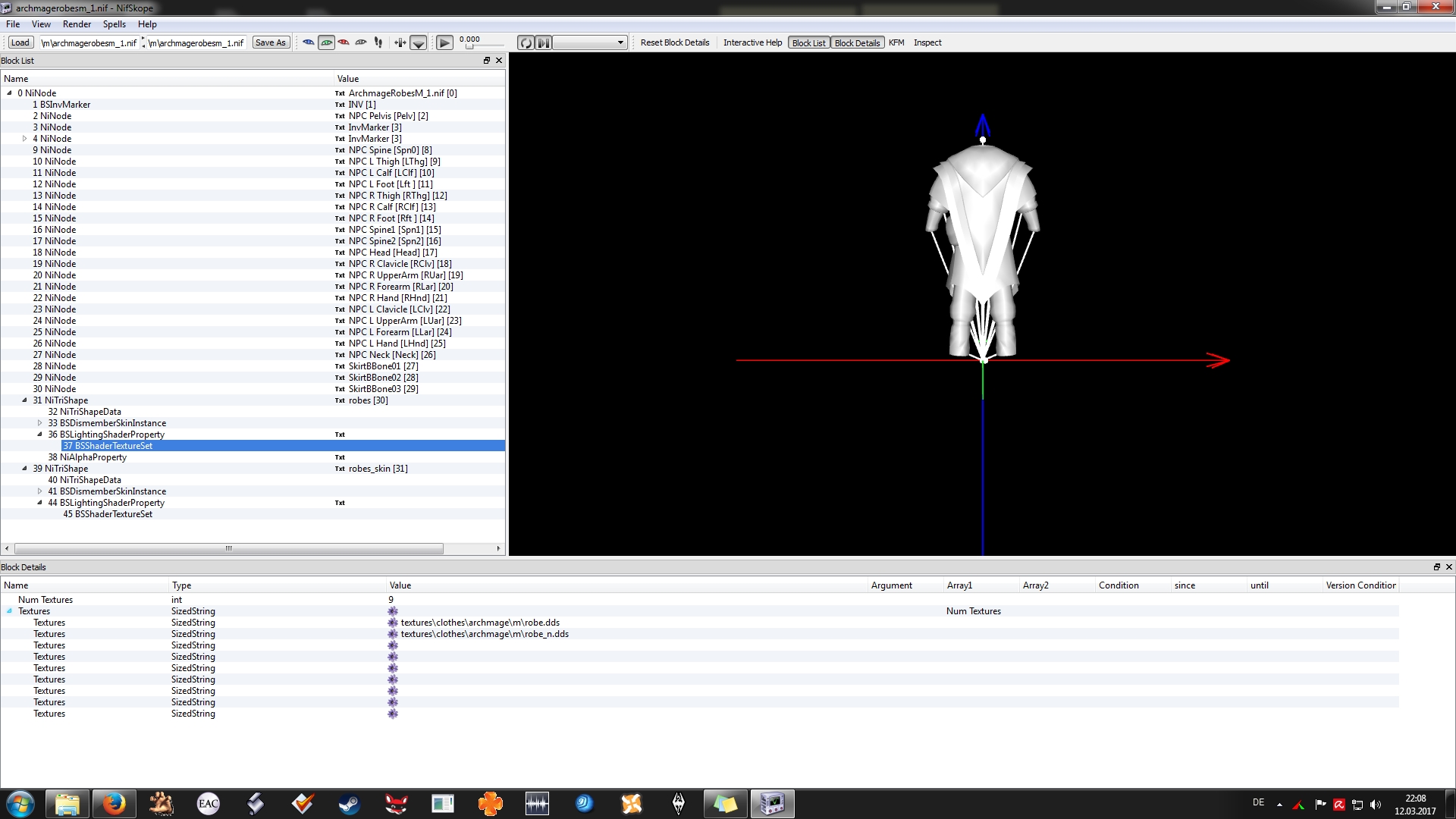Toggle the perspective down-arrow button
The width and height of the screenshot is (1456, 819).
[419, 42]
